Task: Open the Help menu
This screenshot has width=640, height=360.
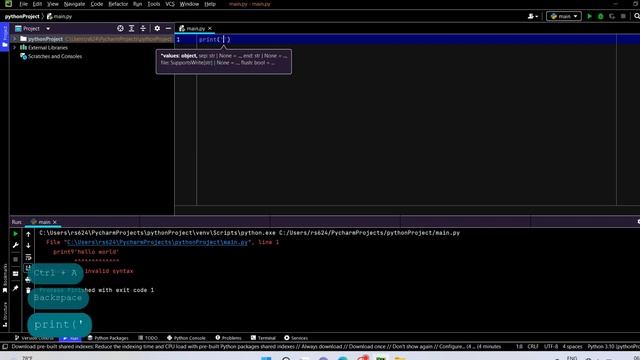Action: (x=210, y=4)
